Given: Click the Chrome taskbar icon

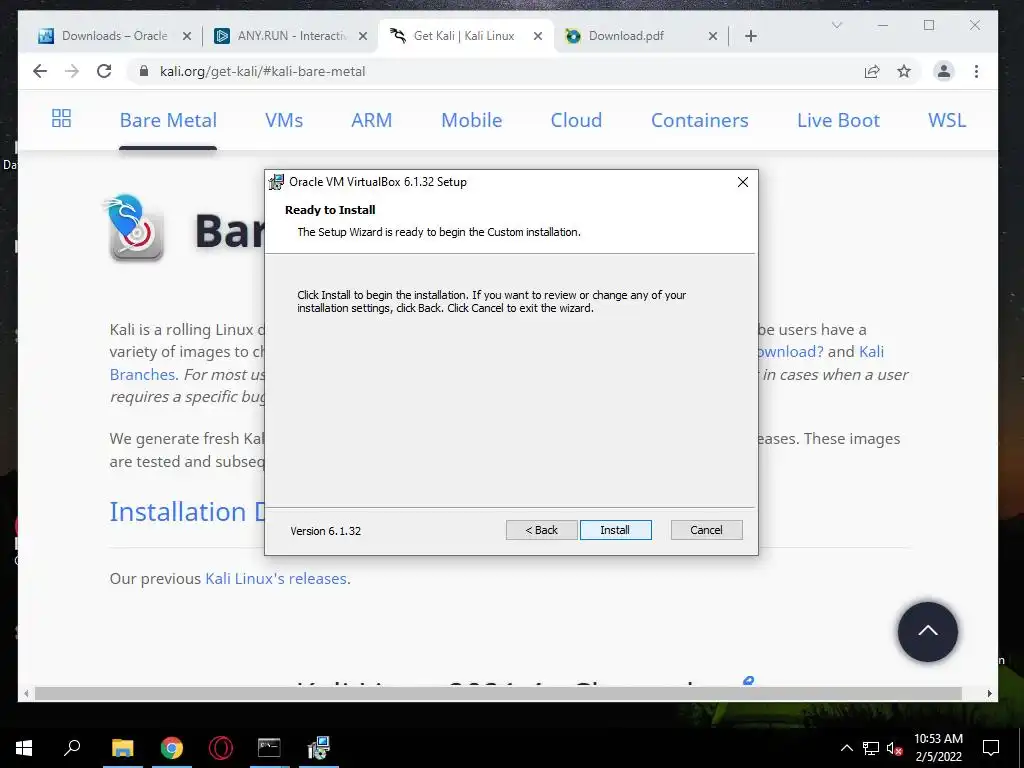Looking at the screenshot, I should 172,748.
